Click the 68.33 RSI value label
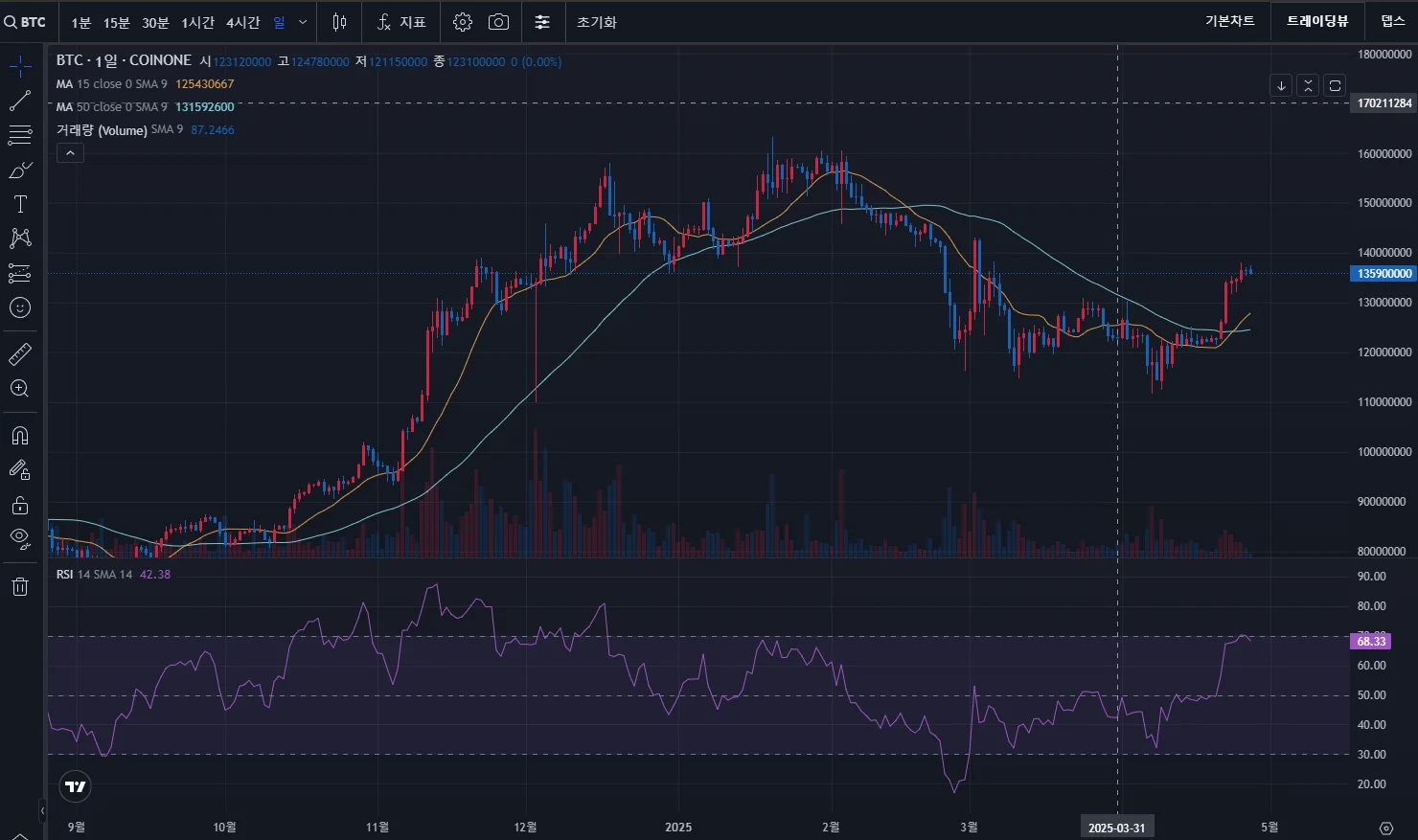 (x=1371, y=641)
